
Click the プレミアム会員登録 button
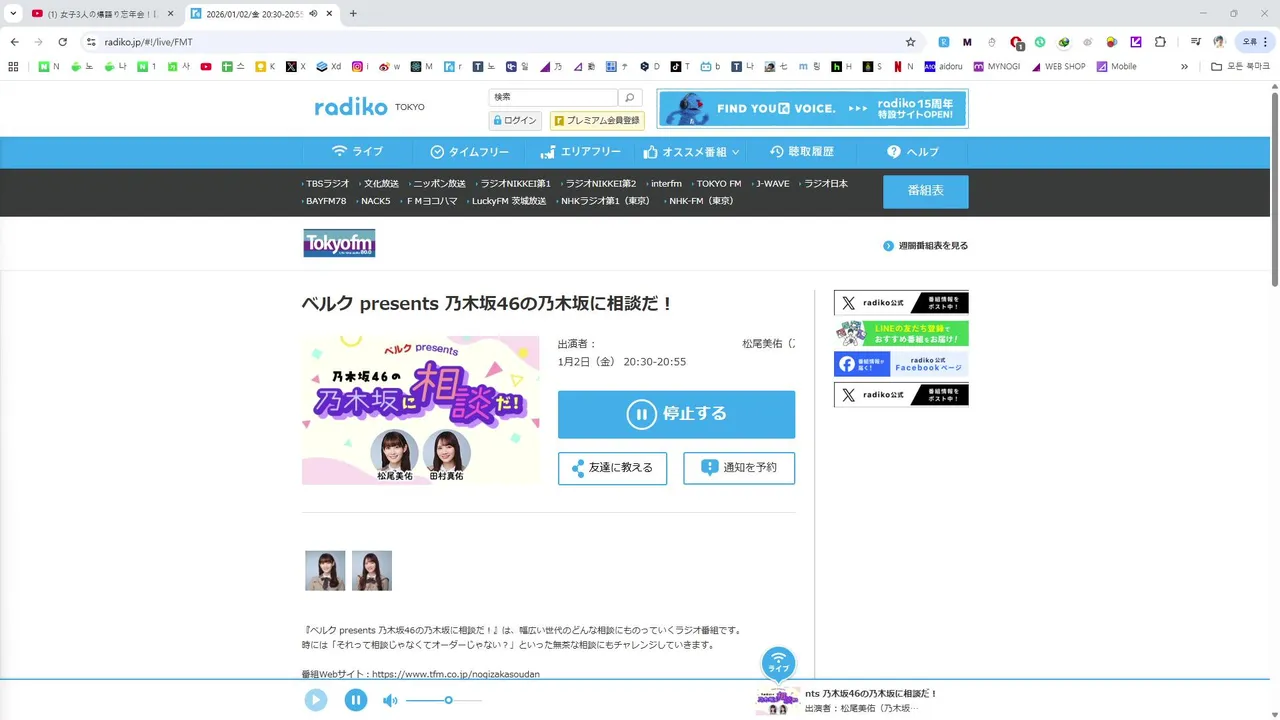click(597, 120)
